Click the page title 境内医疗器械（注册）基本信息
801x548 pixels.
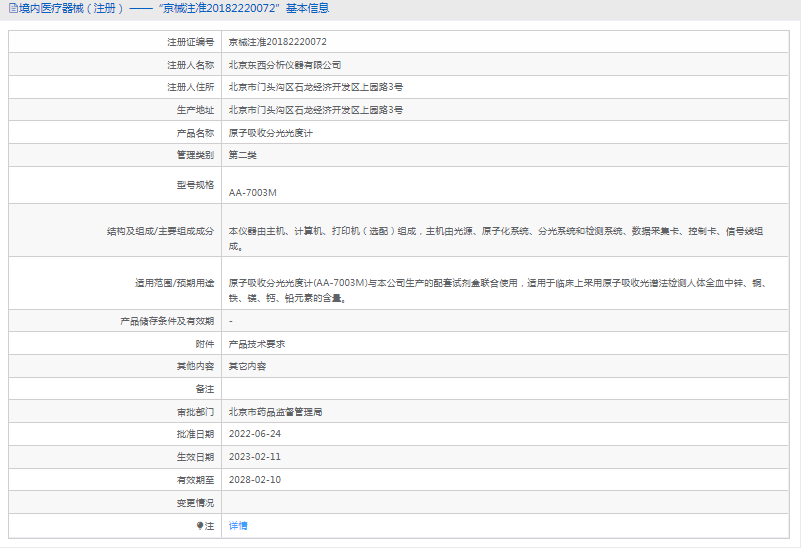pyautogui.click(x=174, y=8)
